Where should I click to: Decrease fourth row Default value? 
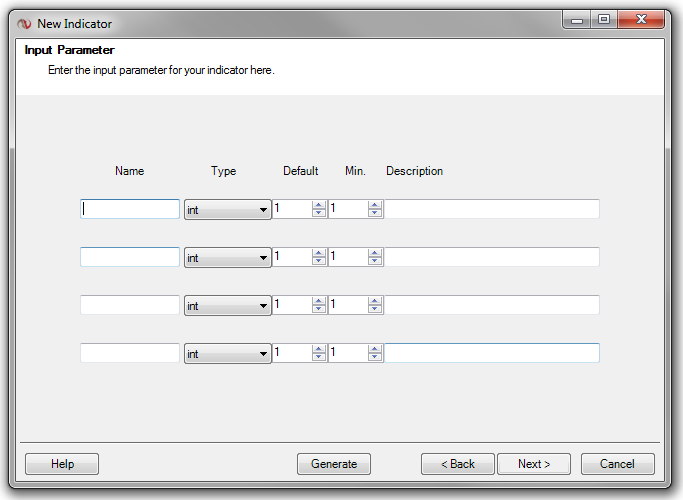click(319, 356)
